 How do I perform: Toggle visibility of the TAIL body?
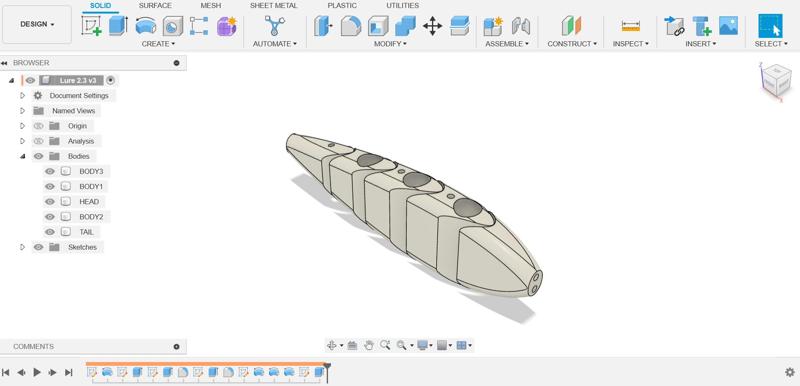coord(49,232)
